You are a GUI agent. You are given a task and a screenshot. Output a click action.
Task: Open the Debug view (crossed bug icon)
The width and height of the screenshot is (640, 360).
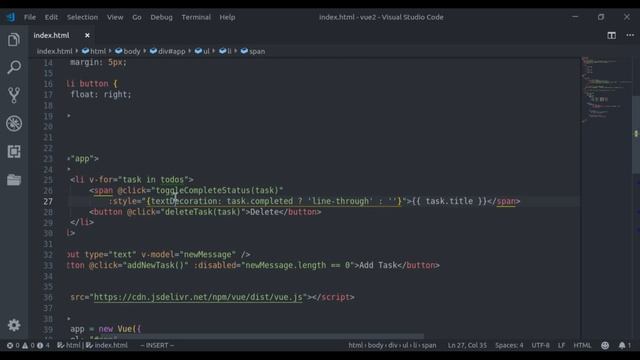click(x=14, y=123)
